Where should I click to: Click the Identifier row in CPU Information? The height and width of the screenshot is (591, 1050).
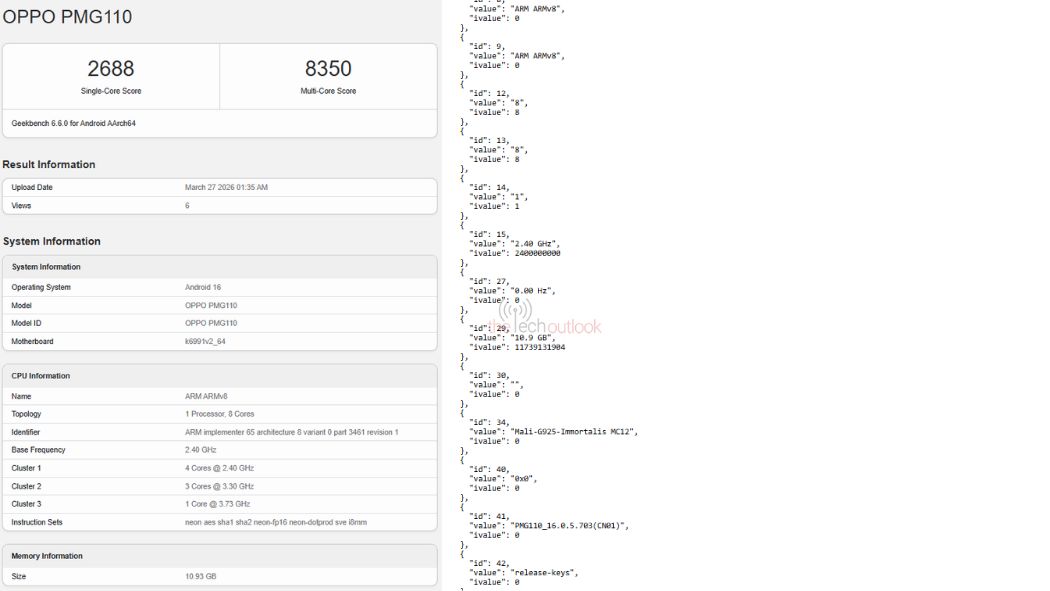click(x=219, y=432)
